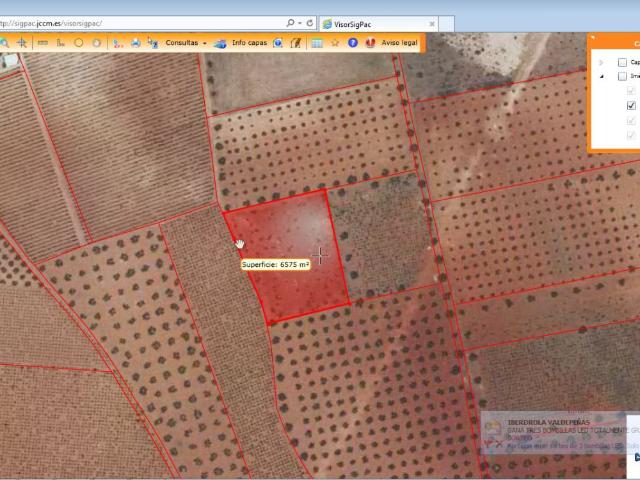Screen dimensions: 640x480
Task: Uncheck the checked sublayer checkbox
Action: point(631,105)
